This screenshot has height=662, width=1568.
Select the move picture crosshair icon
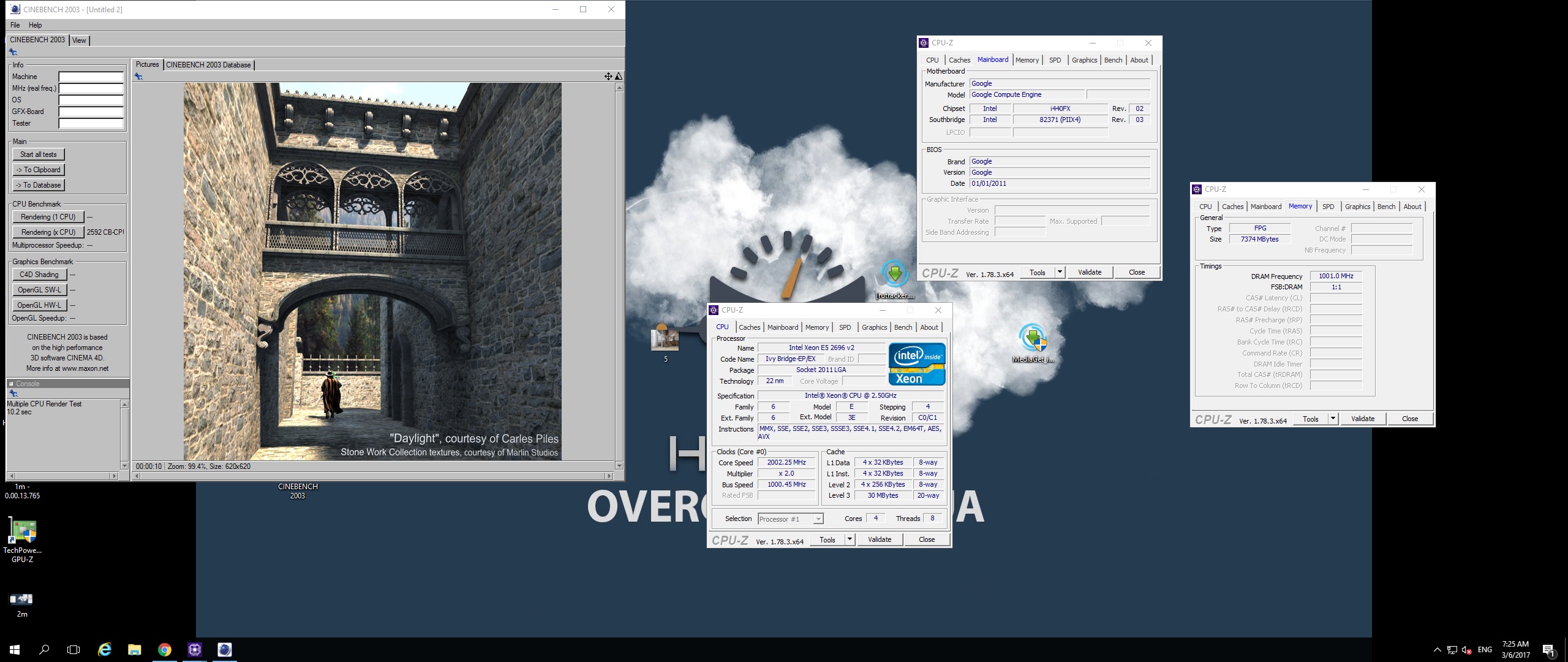(x=608, y=77)
